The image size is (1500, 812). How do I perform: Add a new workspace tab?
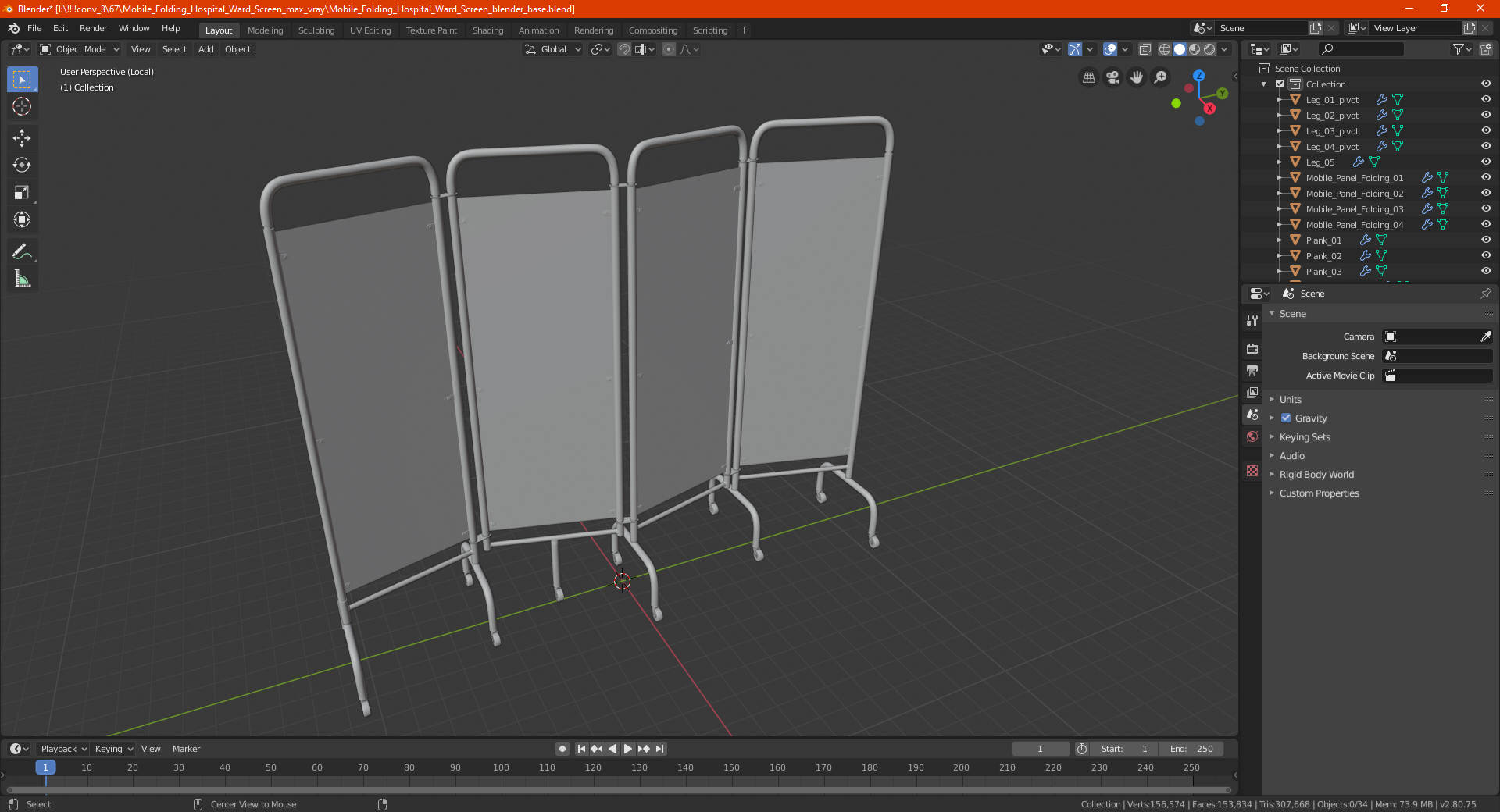744,30
